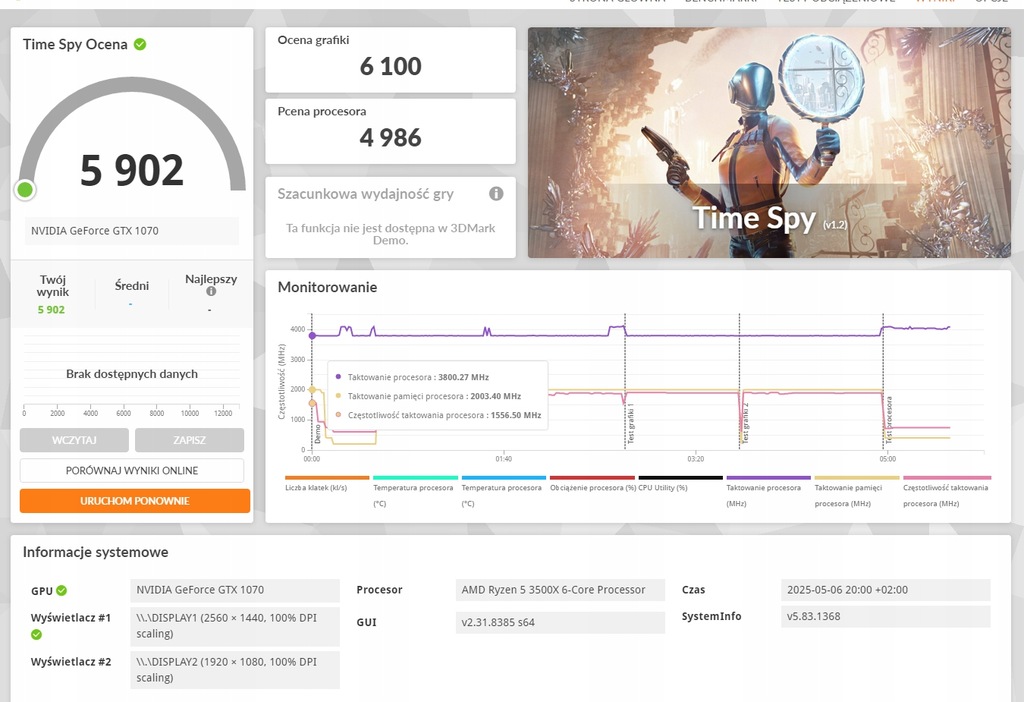Toggle the orange Liczba klatek legend series
The image size is (1024, 702).
tap(327, 483)
